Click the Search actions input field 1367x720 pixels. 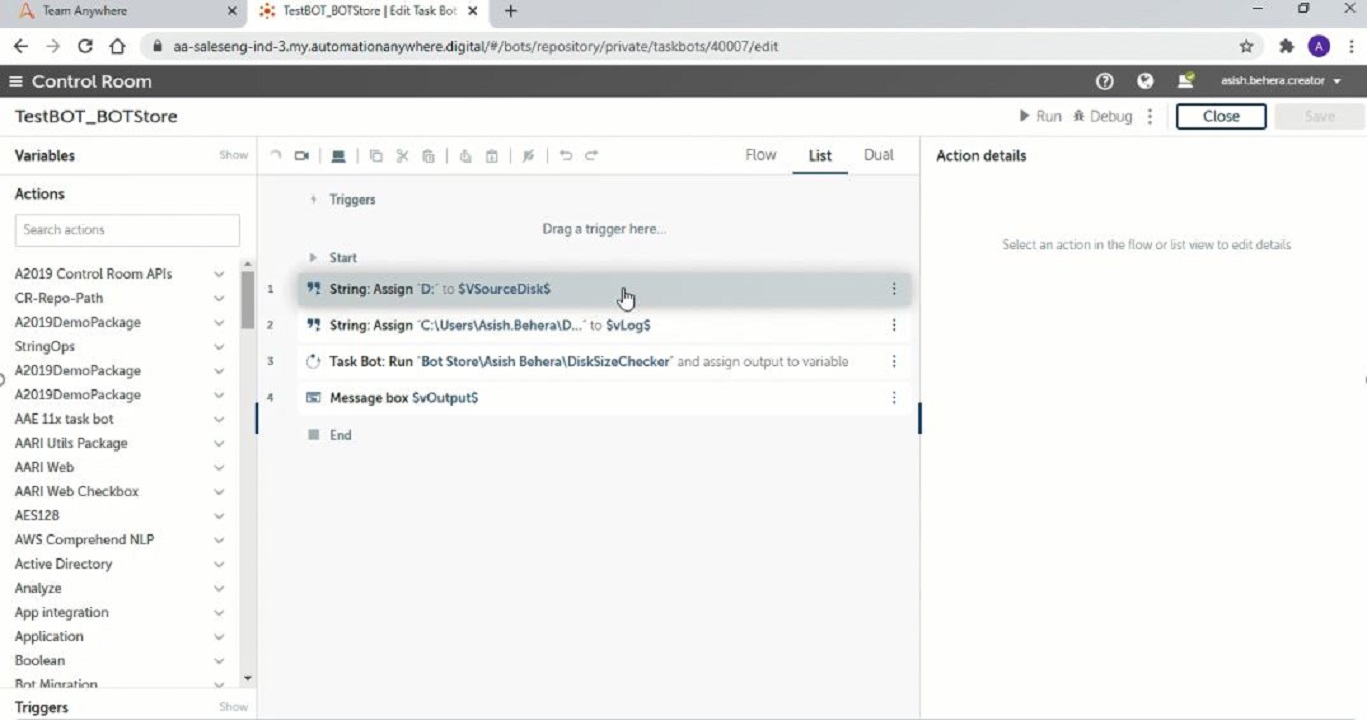coord(127,230)
